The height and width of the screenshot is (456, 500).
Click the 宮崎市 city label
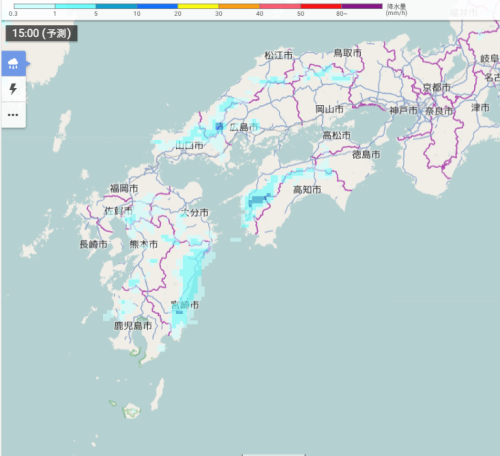(x=185, y=305)
